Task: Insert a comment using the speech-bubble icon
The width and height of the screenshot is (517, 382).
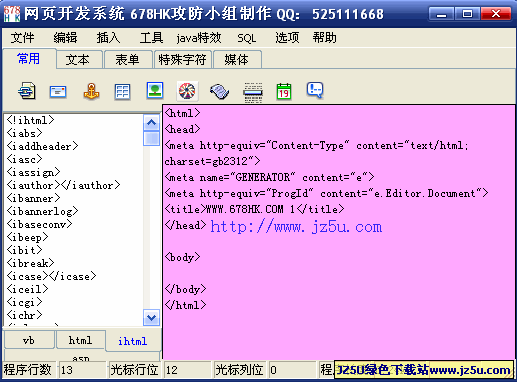Action: pyautogui.click(x=315, y=90)
